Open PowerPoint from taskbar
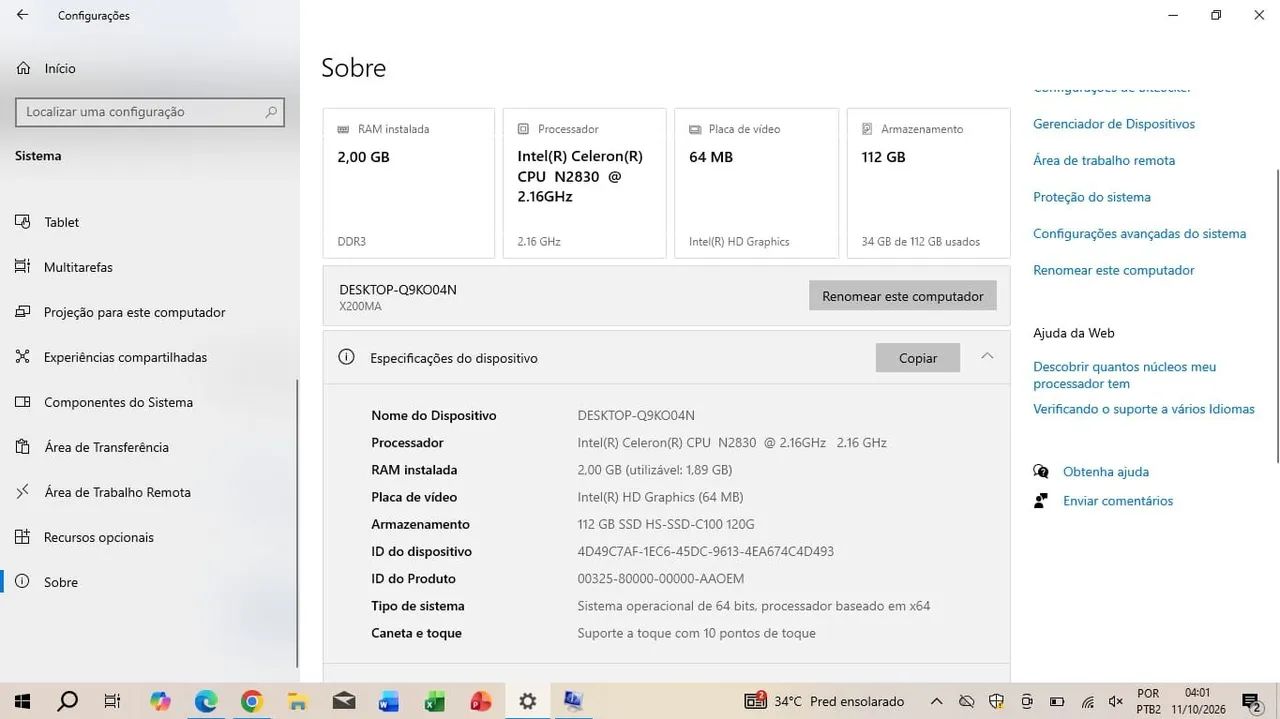The width and height of the screenshot is (1280, 719). click(481, 701)
